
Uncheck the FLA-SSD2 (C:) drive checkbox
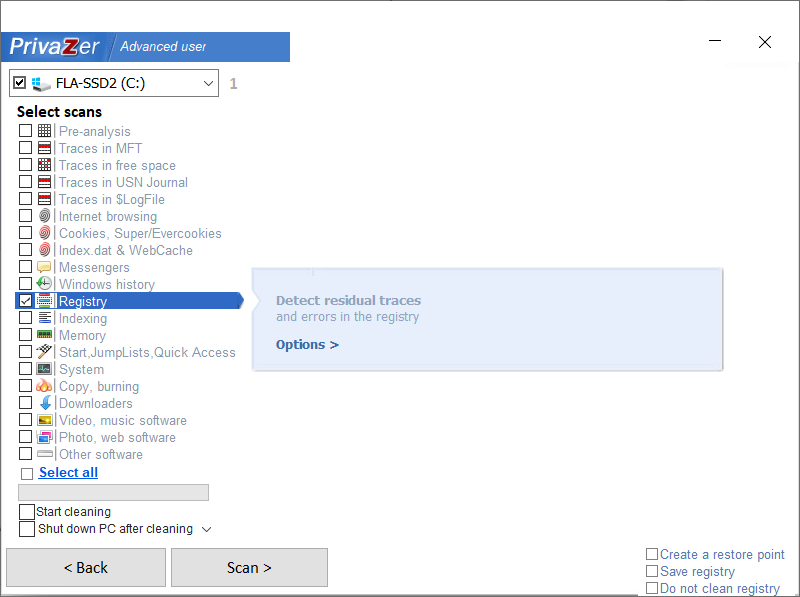[19, 83]
